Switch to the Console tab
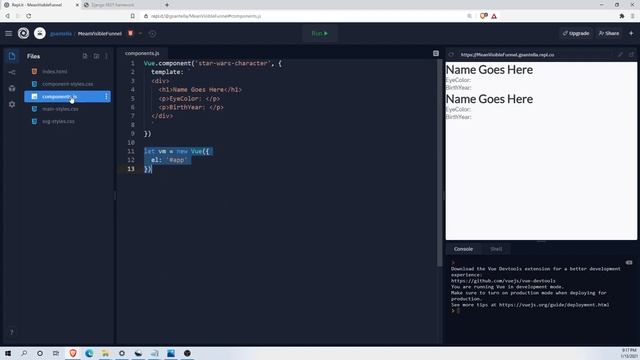The image size is (640, 360). (463, 249)
